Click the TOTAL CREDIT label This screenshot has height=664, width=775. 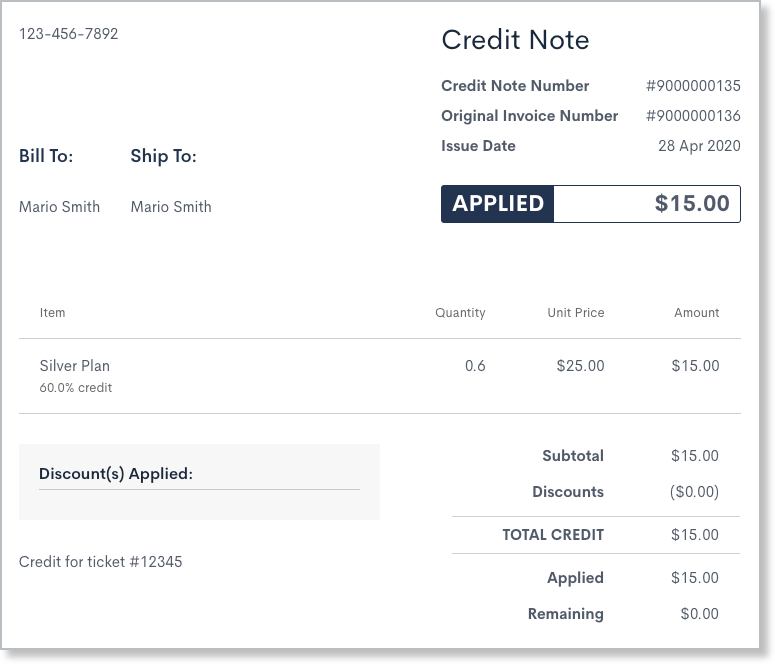point(553,535)
